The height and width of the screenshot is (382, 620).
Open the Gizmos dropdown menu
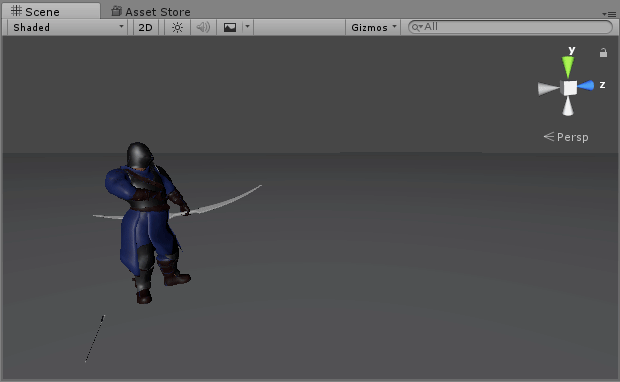[373, 27]
